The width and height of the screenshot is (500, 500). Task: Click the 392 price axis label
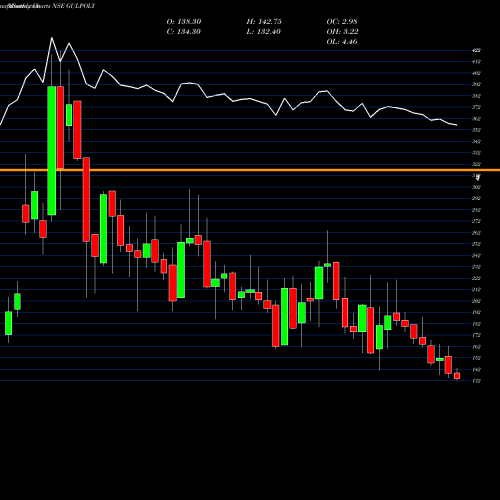[476, 84]
